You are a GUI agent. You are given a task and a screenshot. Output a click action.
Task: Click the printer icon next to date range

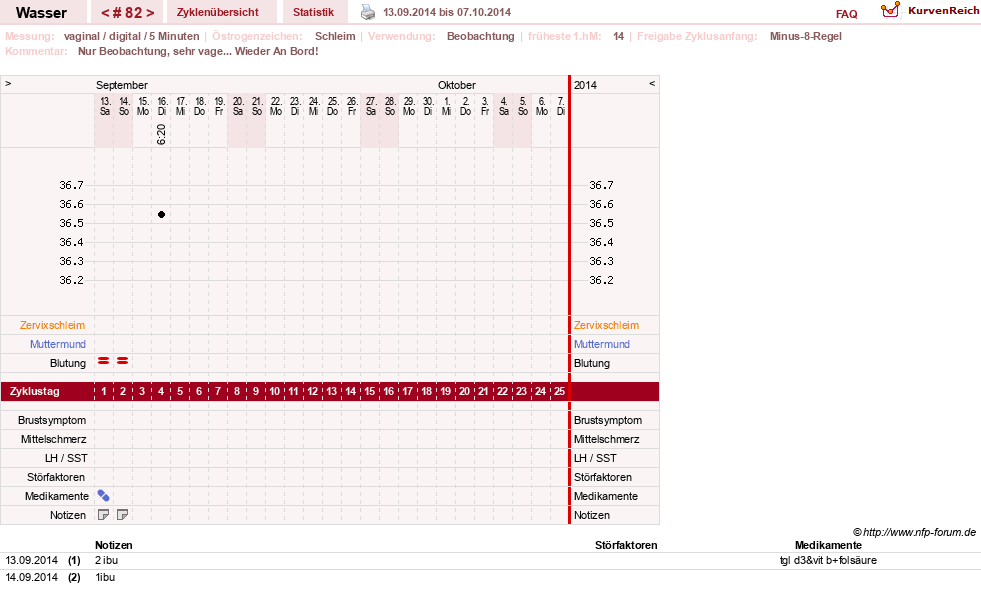[368, 12]
